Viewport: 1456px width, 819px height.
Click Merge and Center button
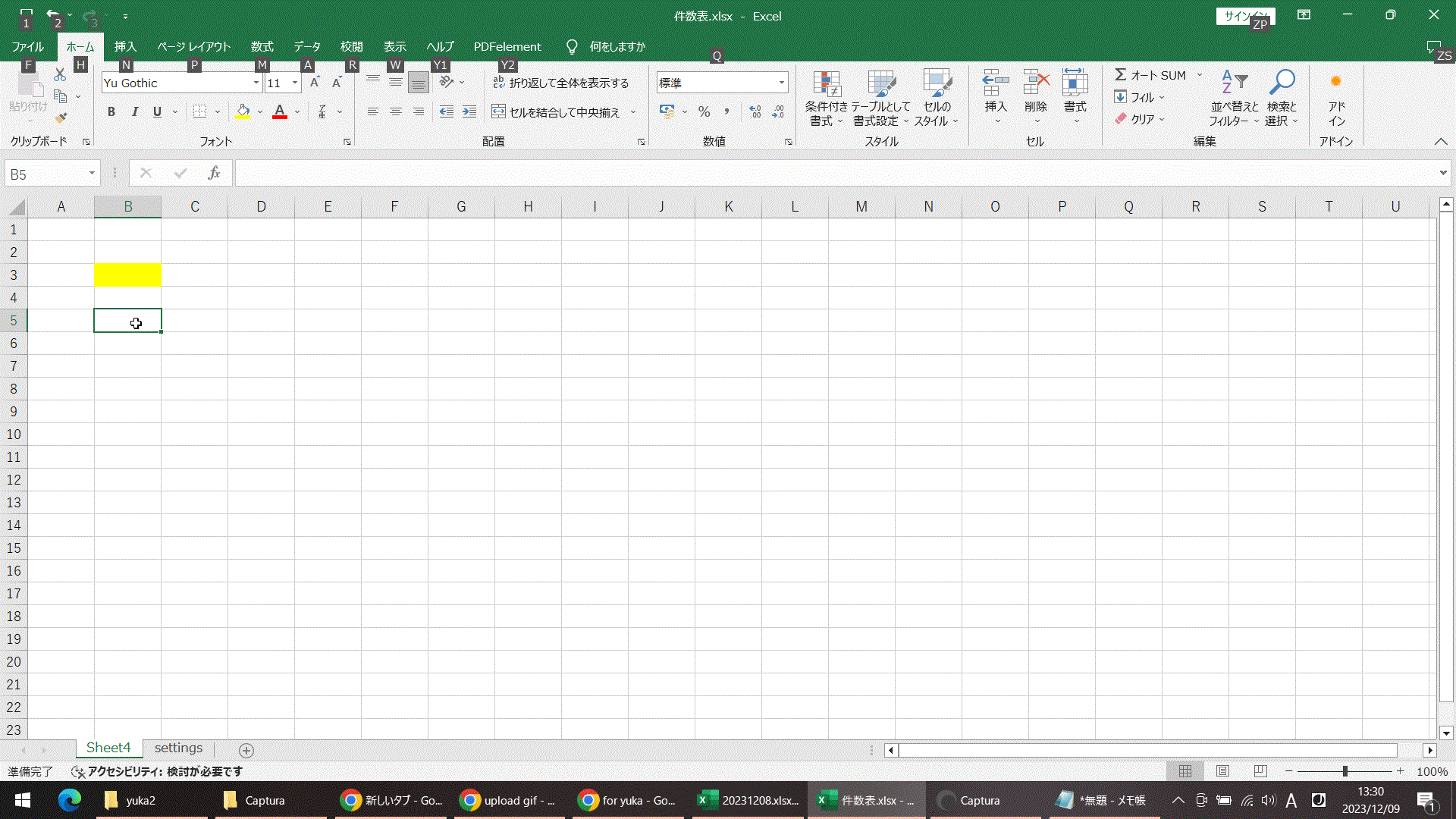(556, 112)
